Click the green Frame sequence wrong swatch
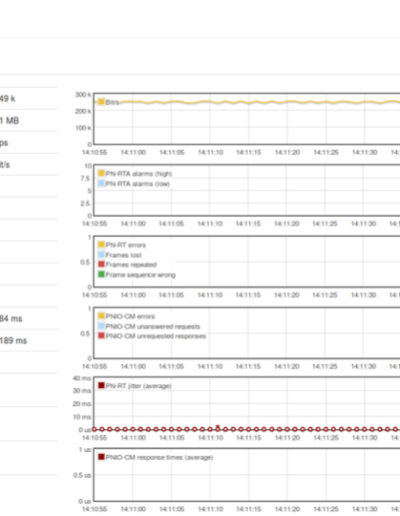This screenshot has width=400, height=516. pos(101,274)
